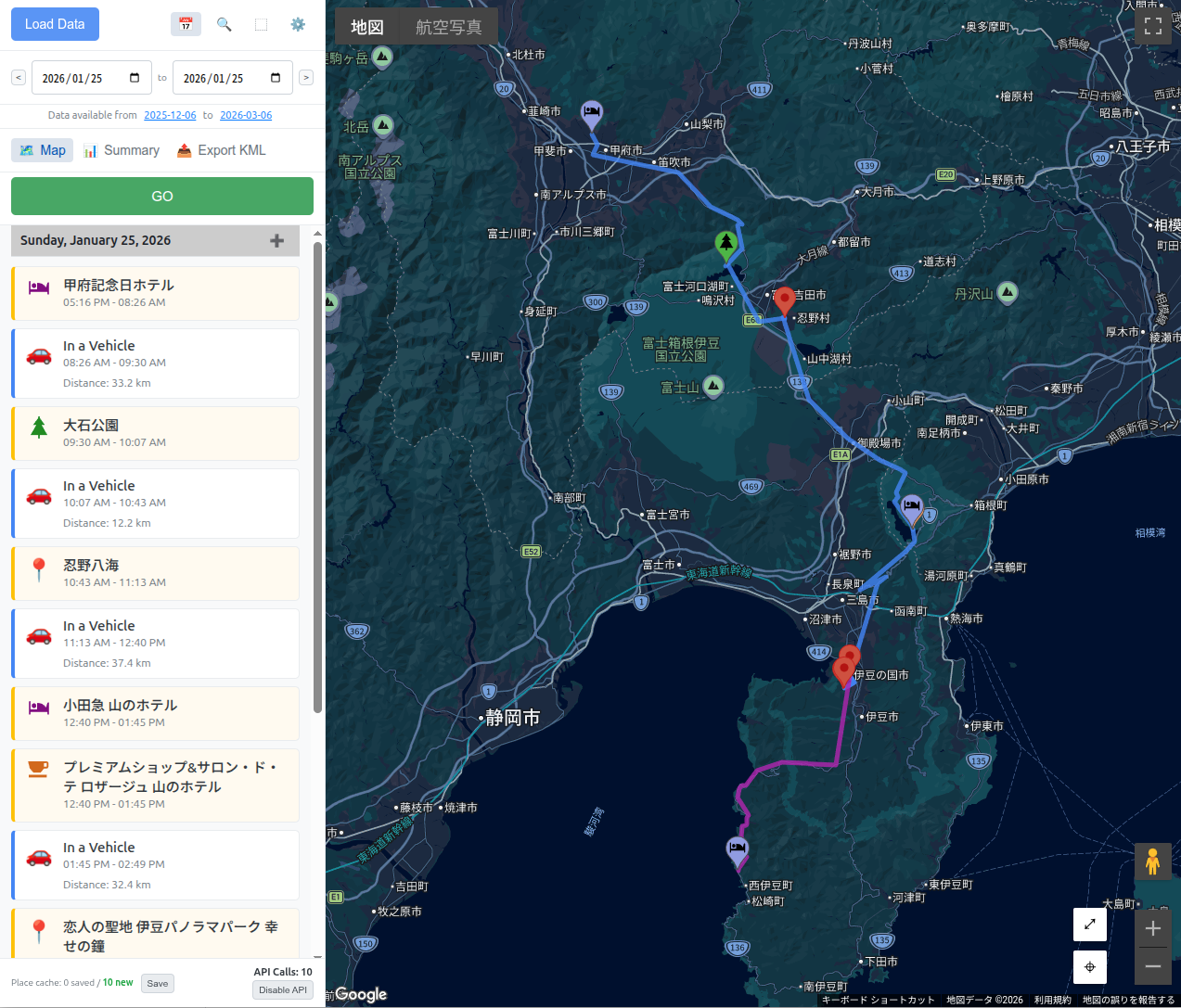Click the magnifying glass search icon
Image resolution: width=1181 pixels, height=1008 pixels.
224,24
